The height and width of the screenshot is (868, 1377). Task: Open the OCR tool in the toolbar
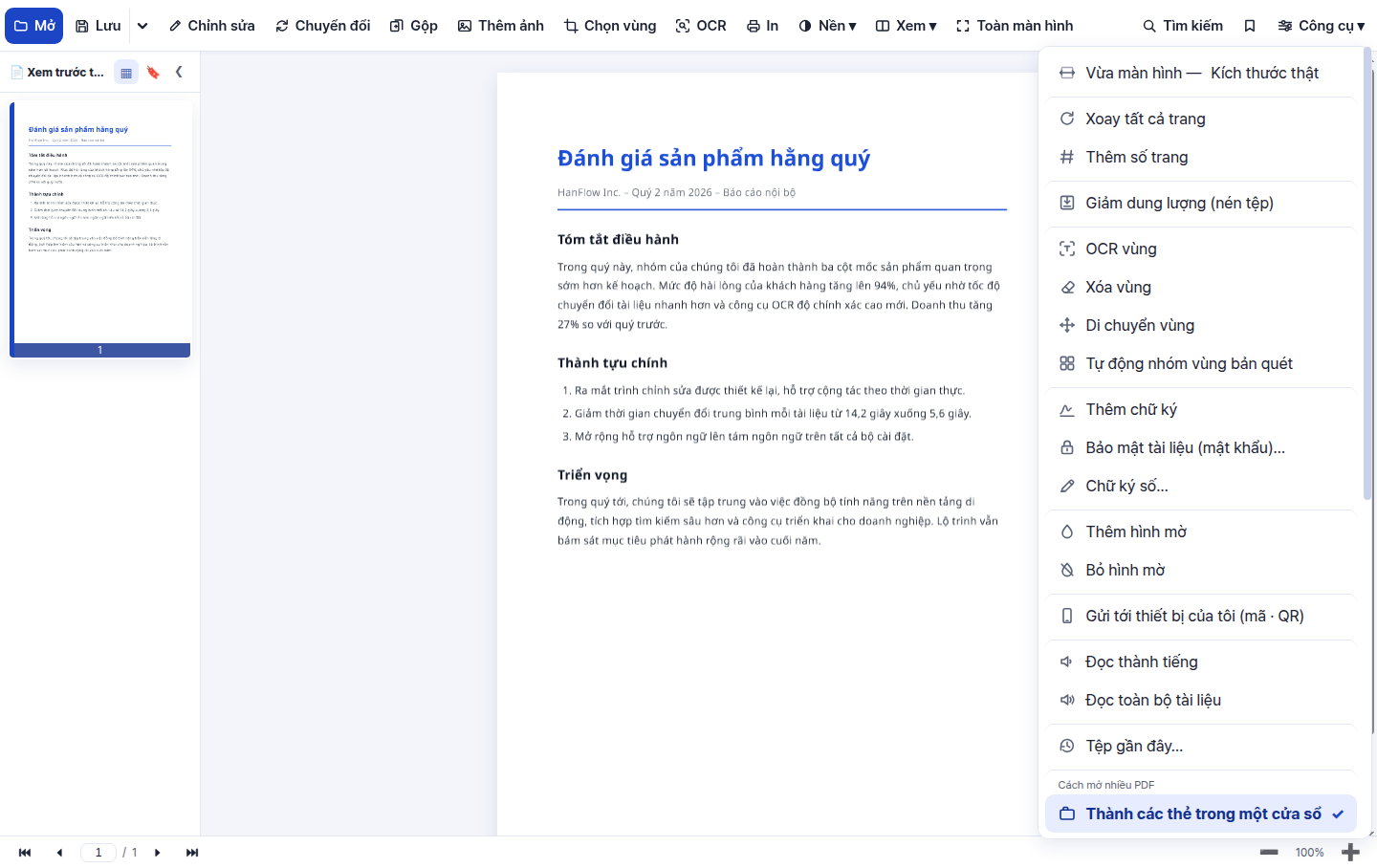pos(701,26)
